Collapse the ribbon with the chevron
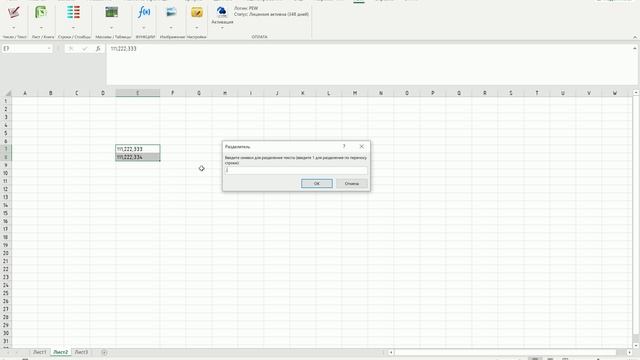 point(635,37)
